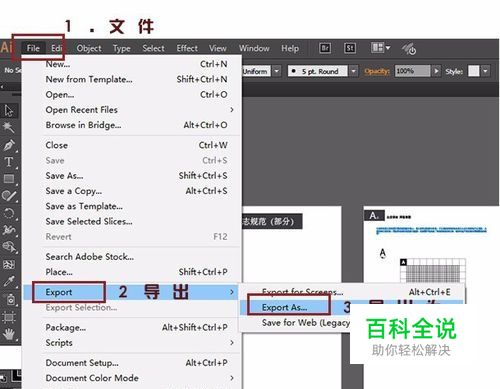The image size is (500, 389).
Task: Select the Mesh tool
Action: coord(9,265)
